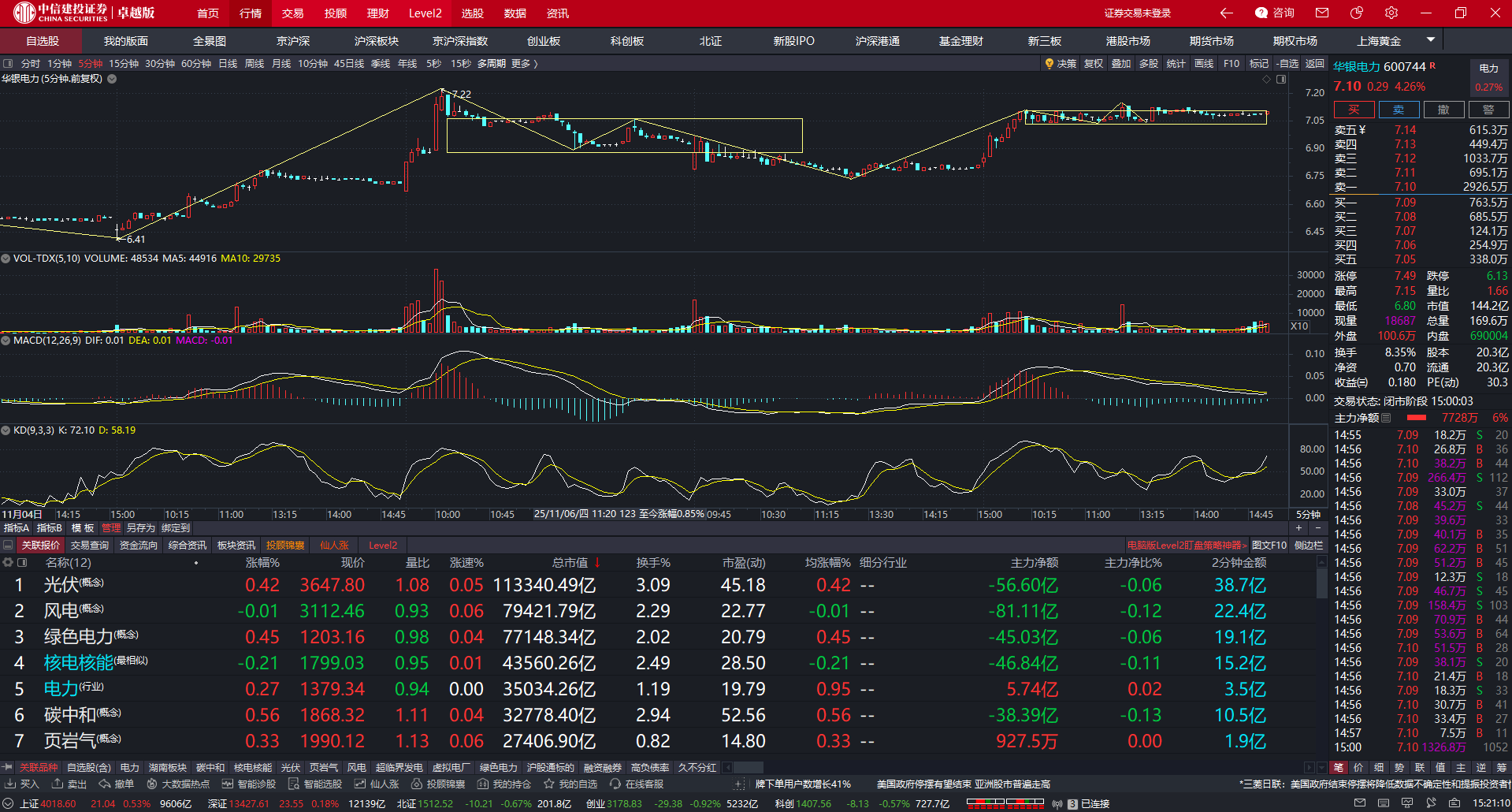
Task: Click the bottom toolbar add-box icon
Action: pyautogui.click(x=738, y=784)
